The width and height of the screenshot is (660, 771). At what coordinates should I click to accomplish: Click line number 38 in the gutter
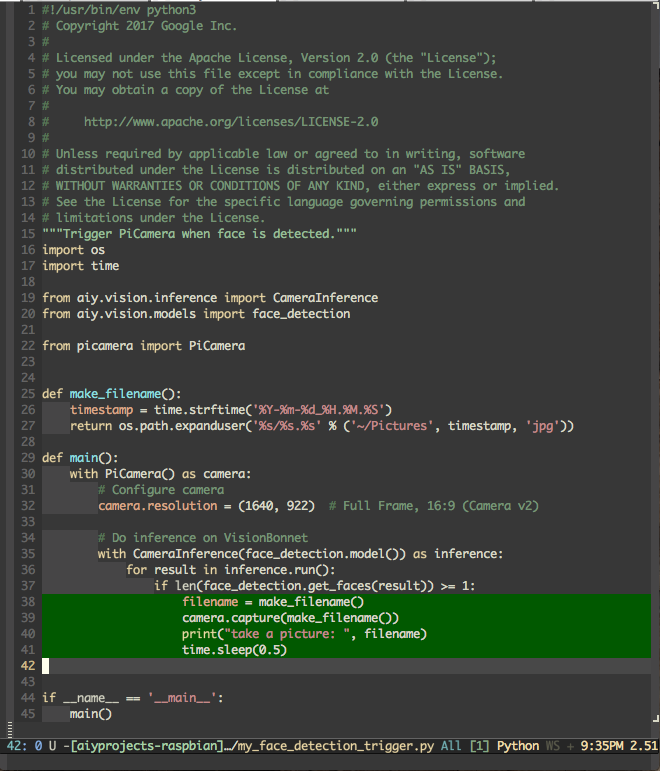[28, 602]
